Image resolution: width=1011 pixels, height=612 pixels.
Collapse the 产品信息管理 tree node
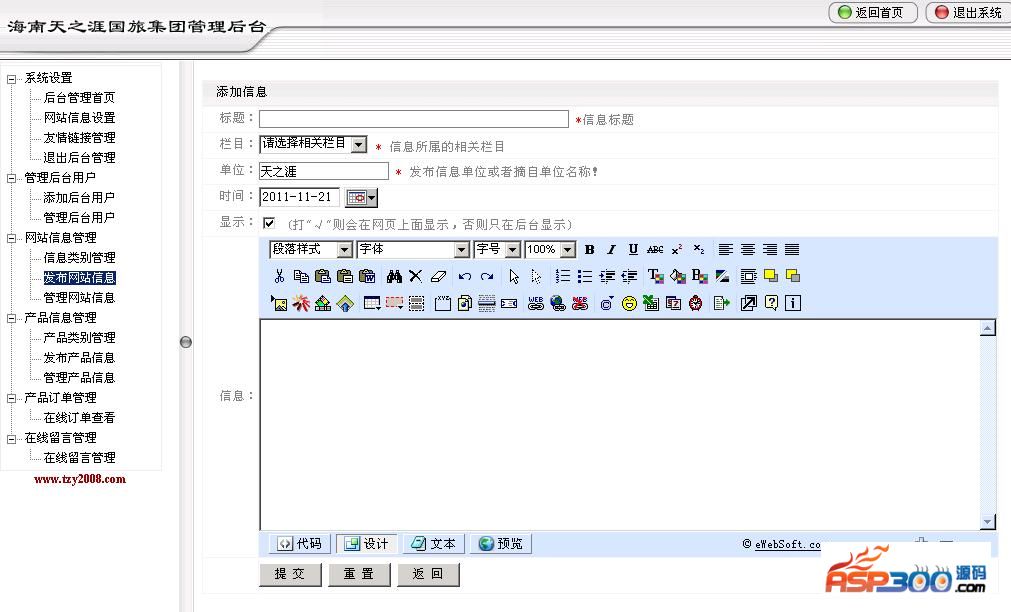[11, 319]
